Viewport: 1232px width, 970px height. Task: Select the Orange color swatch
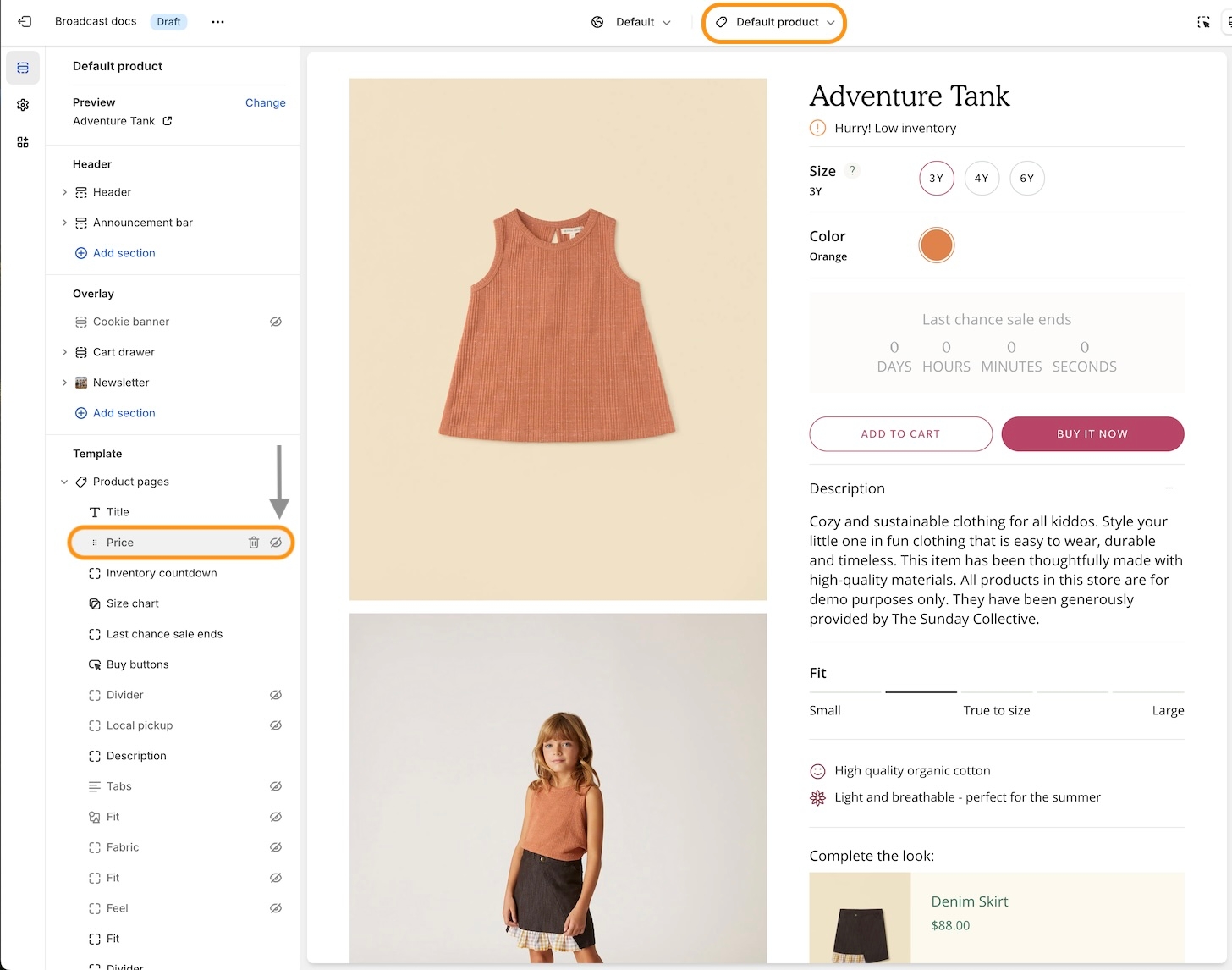click(x=936, y=245)
